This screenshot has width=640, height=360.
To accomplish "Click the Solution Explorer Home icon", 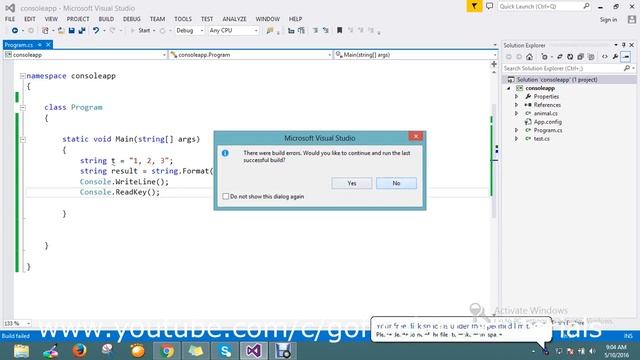I will [x=529, y=57].
